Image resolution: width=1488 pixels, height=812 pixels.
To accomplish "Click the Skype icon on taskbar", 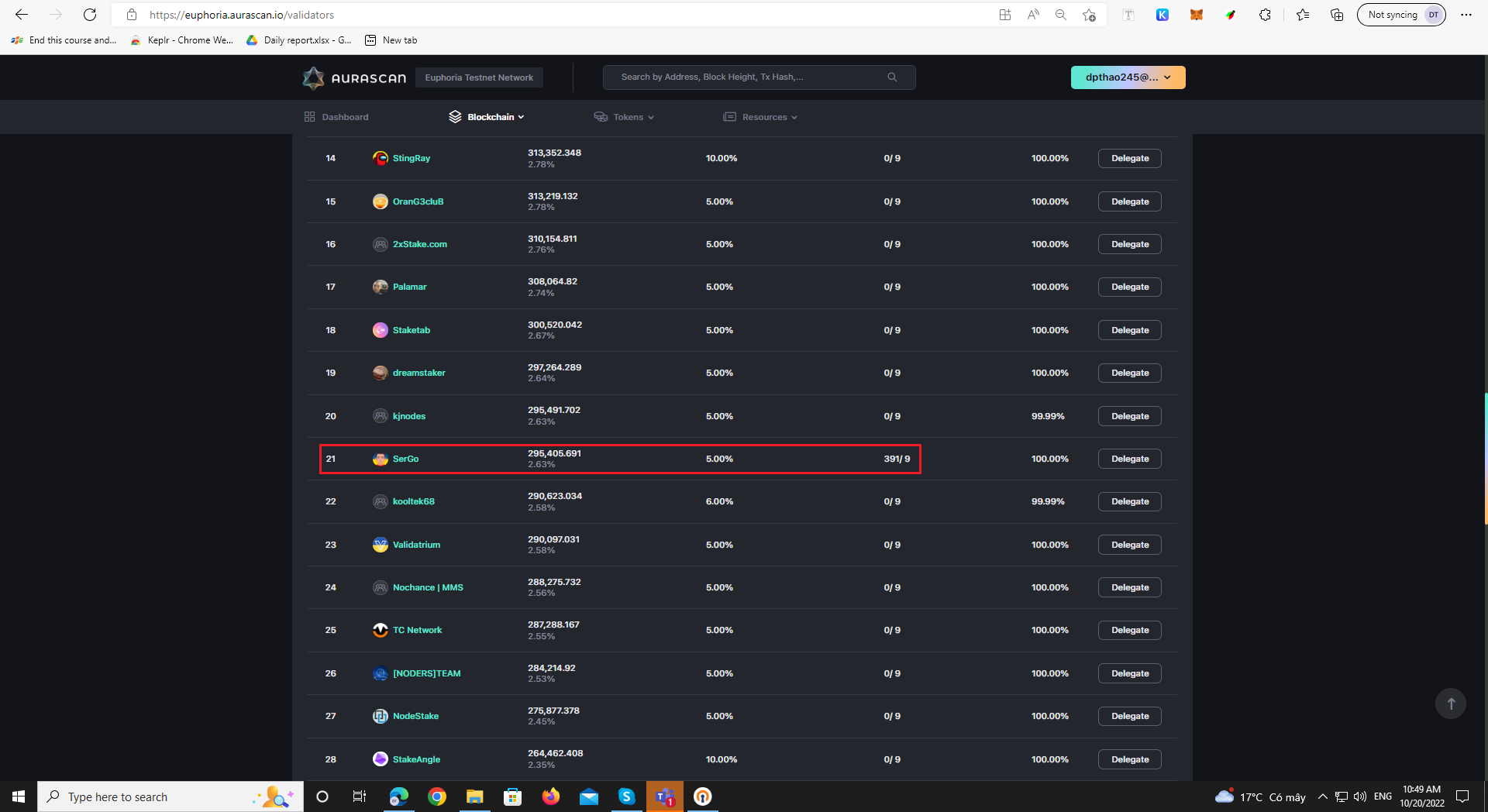I will [627, 797].
